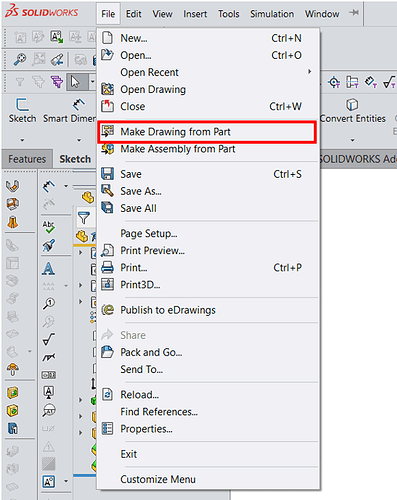
Task: Click the mushroom forming tool icon
Action: 12,369
